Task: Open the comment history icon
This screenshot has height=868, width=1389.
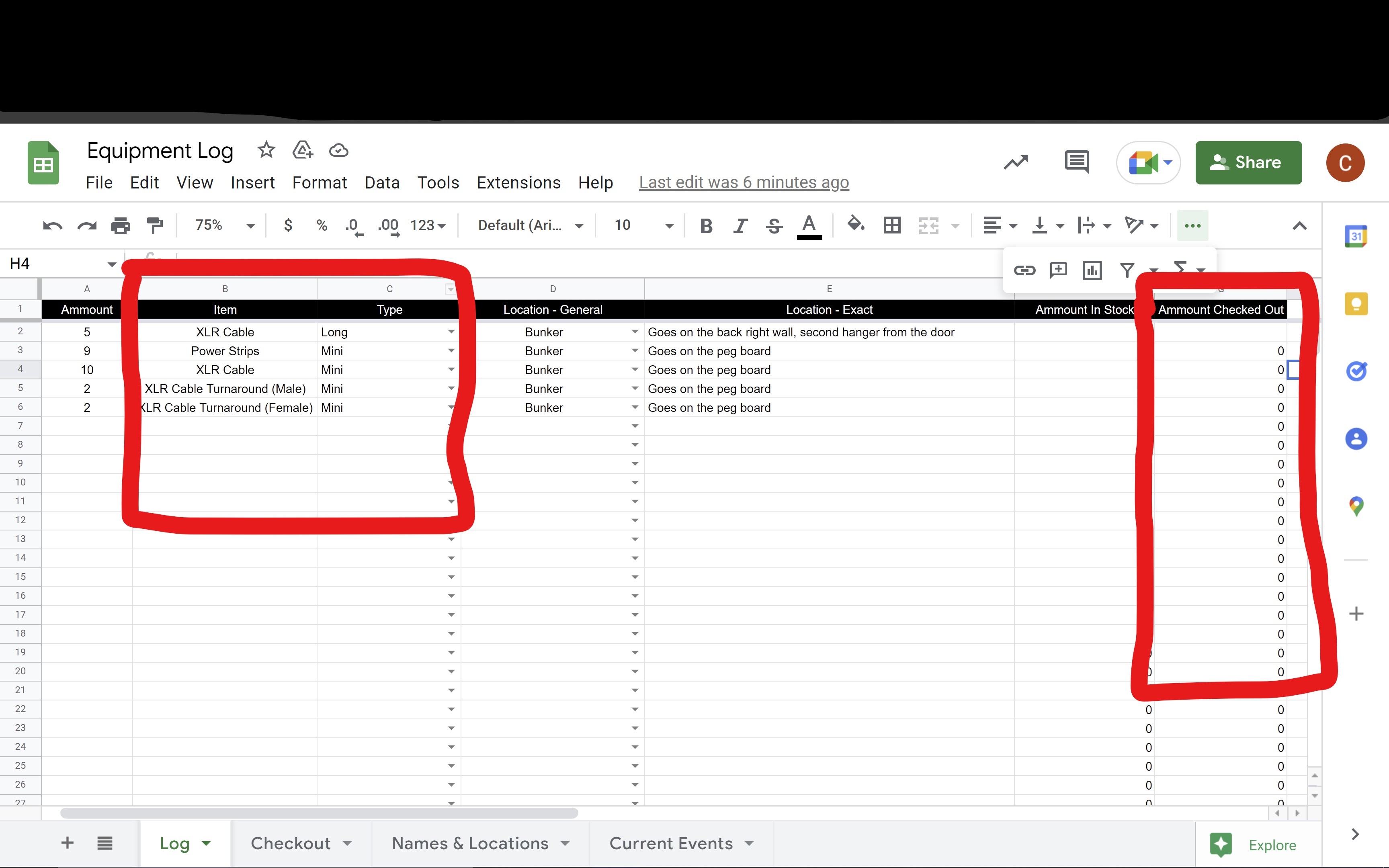Action: (1076, 162)
